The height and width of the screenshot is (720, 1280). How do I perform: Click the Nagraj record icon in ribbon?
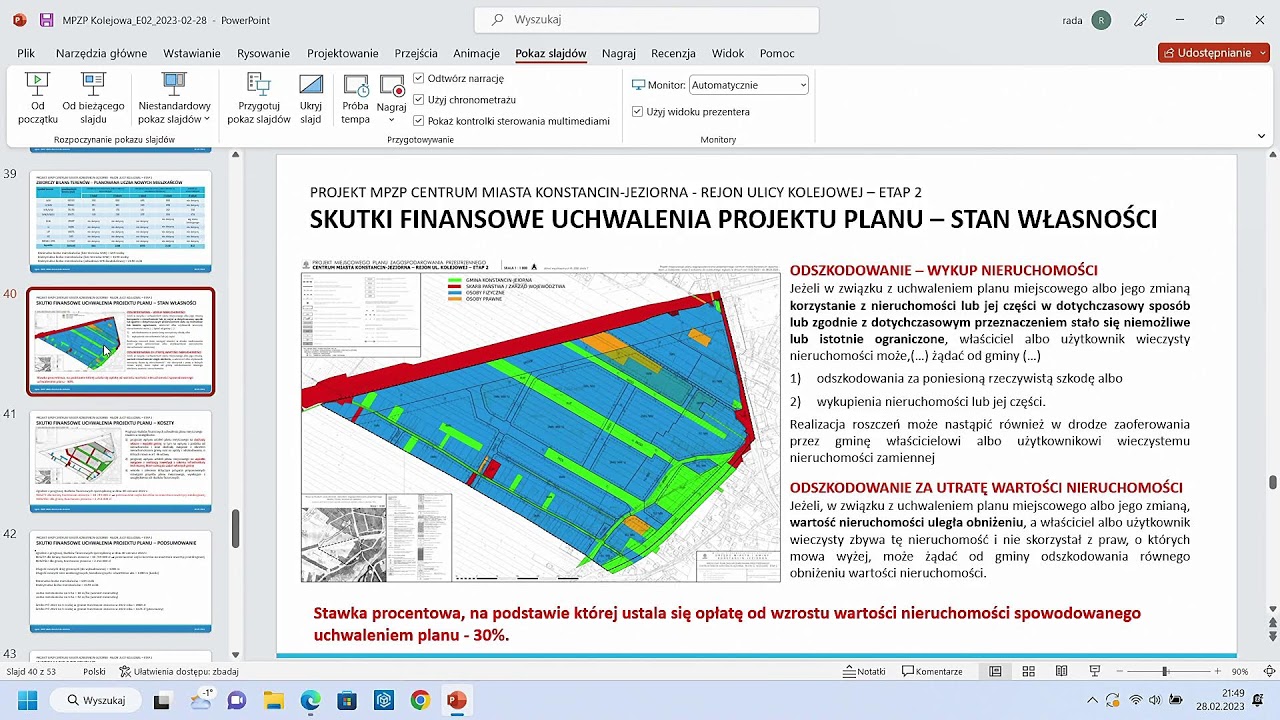point(391,86)
